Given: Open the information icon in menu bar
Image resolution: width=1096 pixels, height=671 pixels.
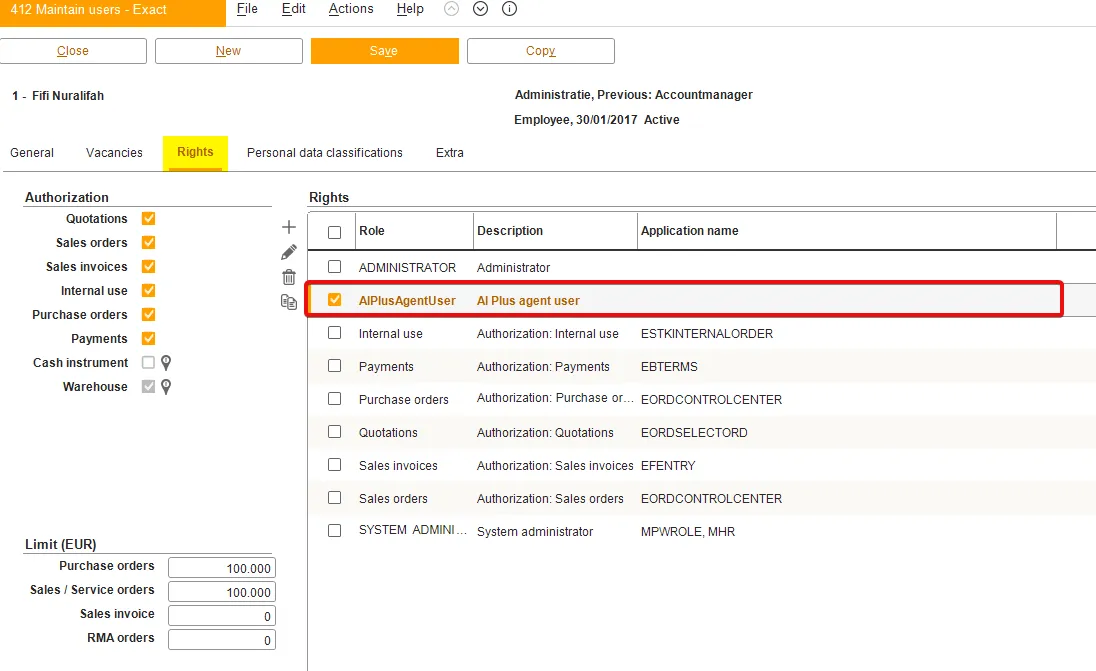Looking at the screenshot, I should (510, 9).
